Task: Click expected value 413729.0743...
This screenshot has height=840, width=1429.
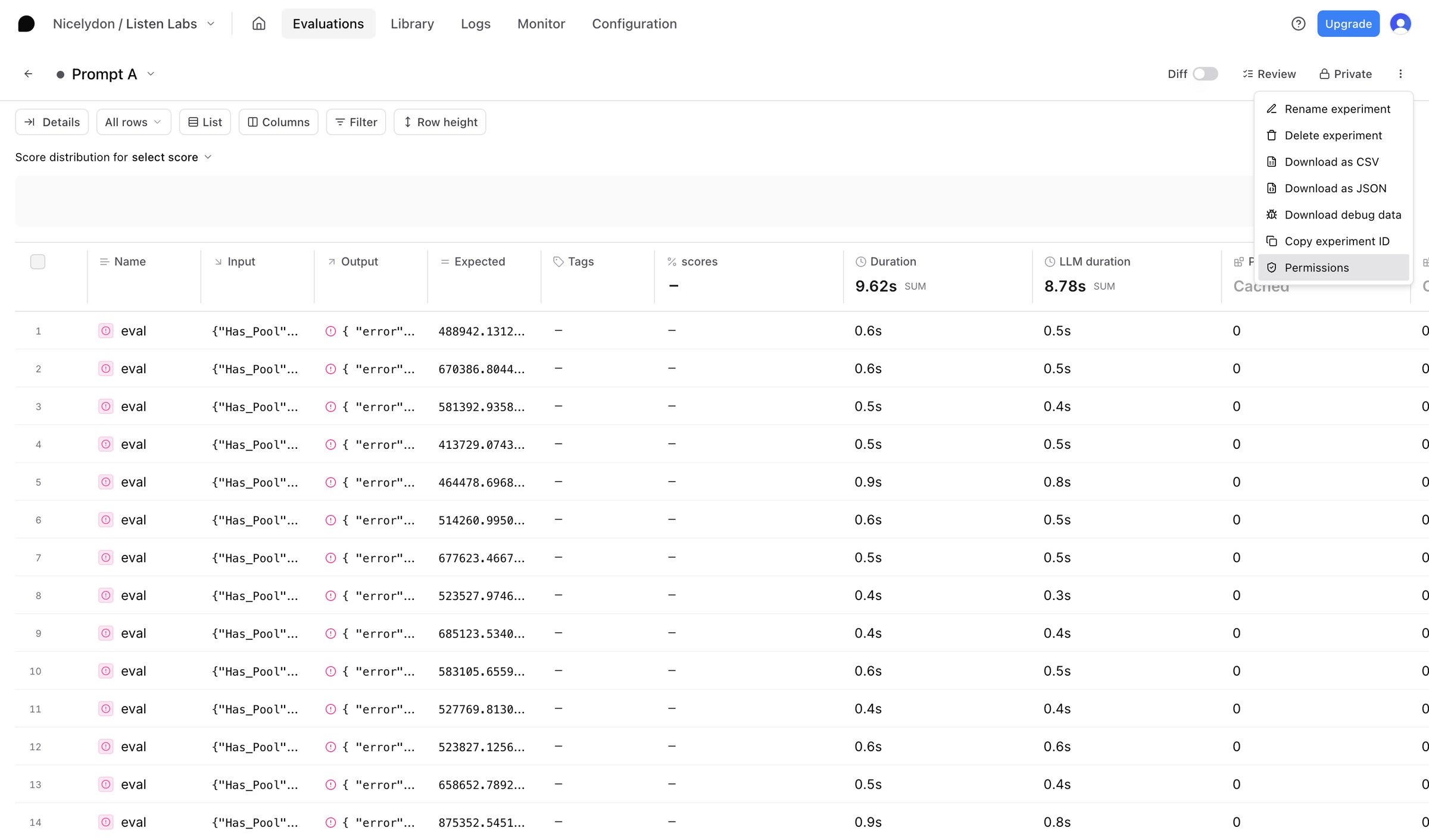Action: coord(482,445)
